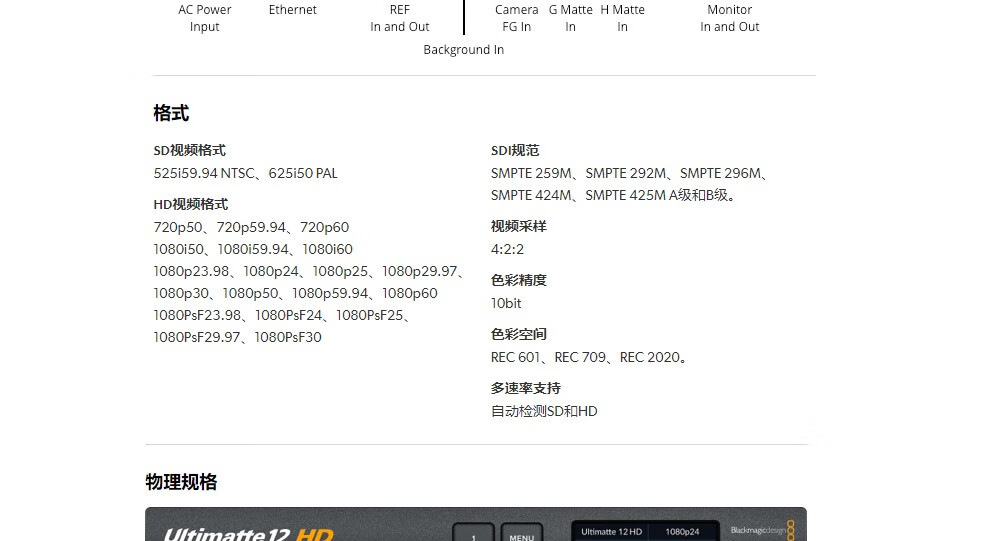Image resolution: width=990 pixels, height=541 pixels.
Task: Click the 多速率支持 subheading
Action: pyautogui.click(x=525, y=388)
